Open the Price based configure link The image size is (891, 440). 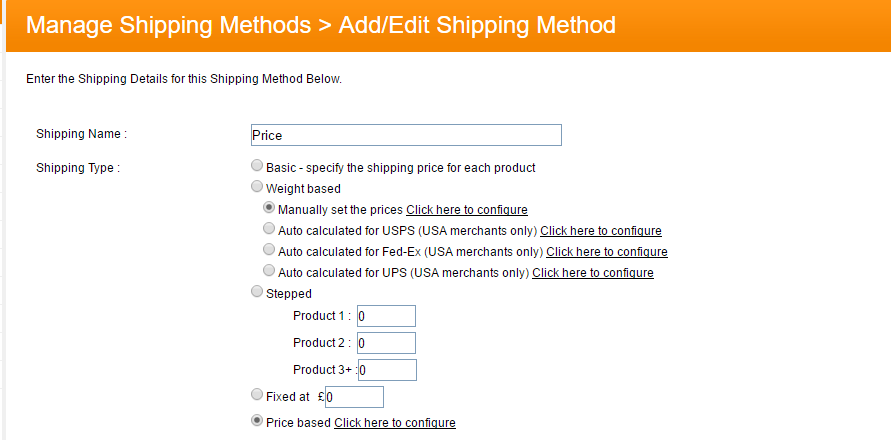click(x=394, y=423)
